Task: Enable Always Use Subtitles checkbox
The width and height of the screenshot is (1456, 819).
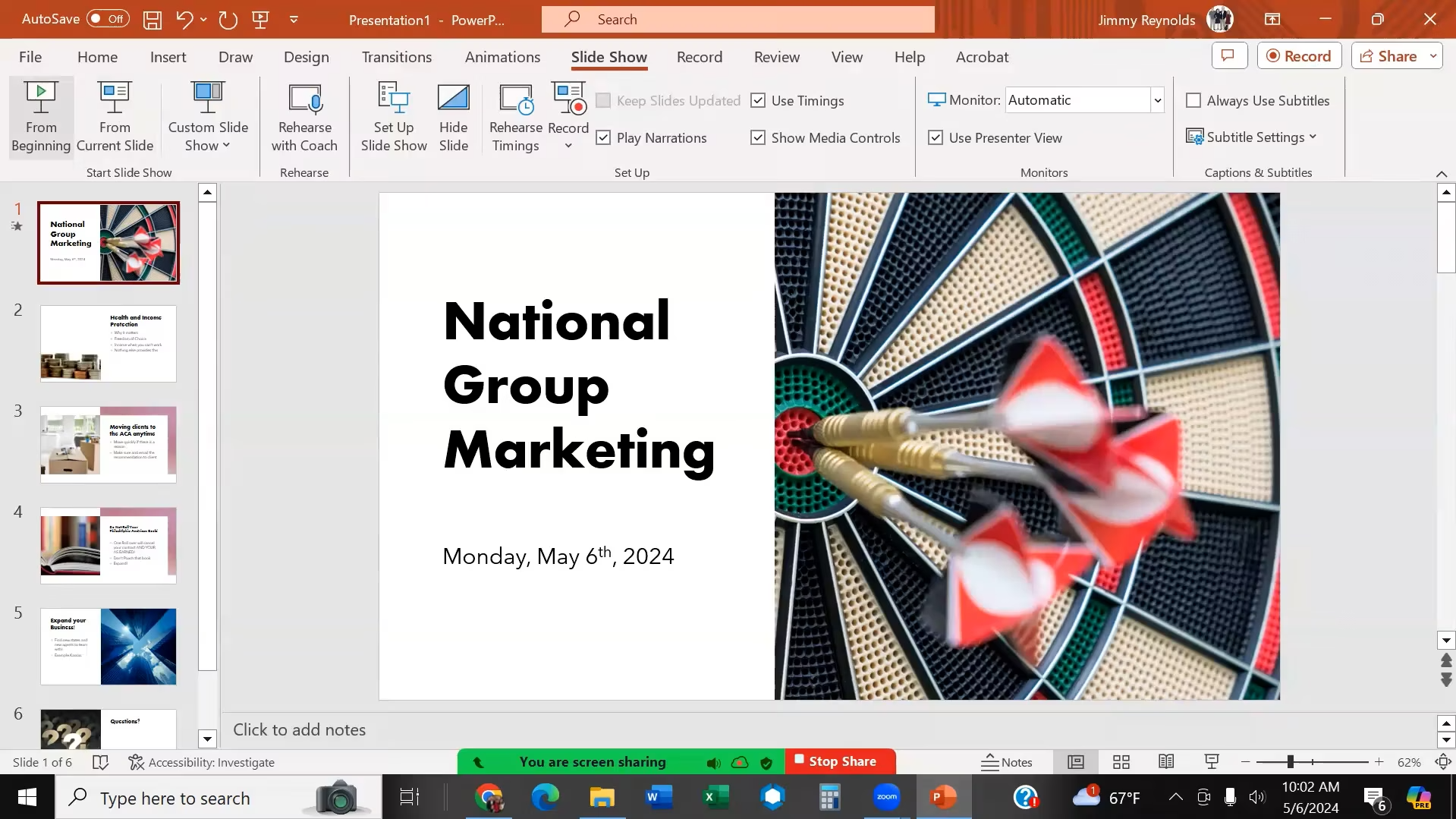Action: 1193,100
